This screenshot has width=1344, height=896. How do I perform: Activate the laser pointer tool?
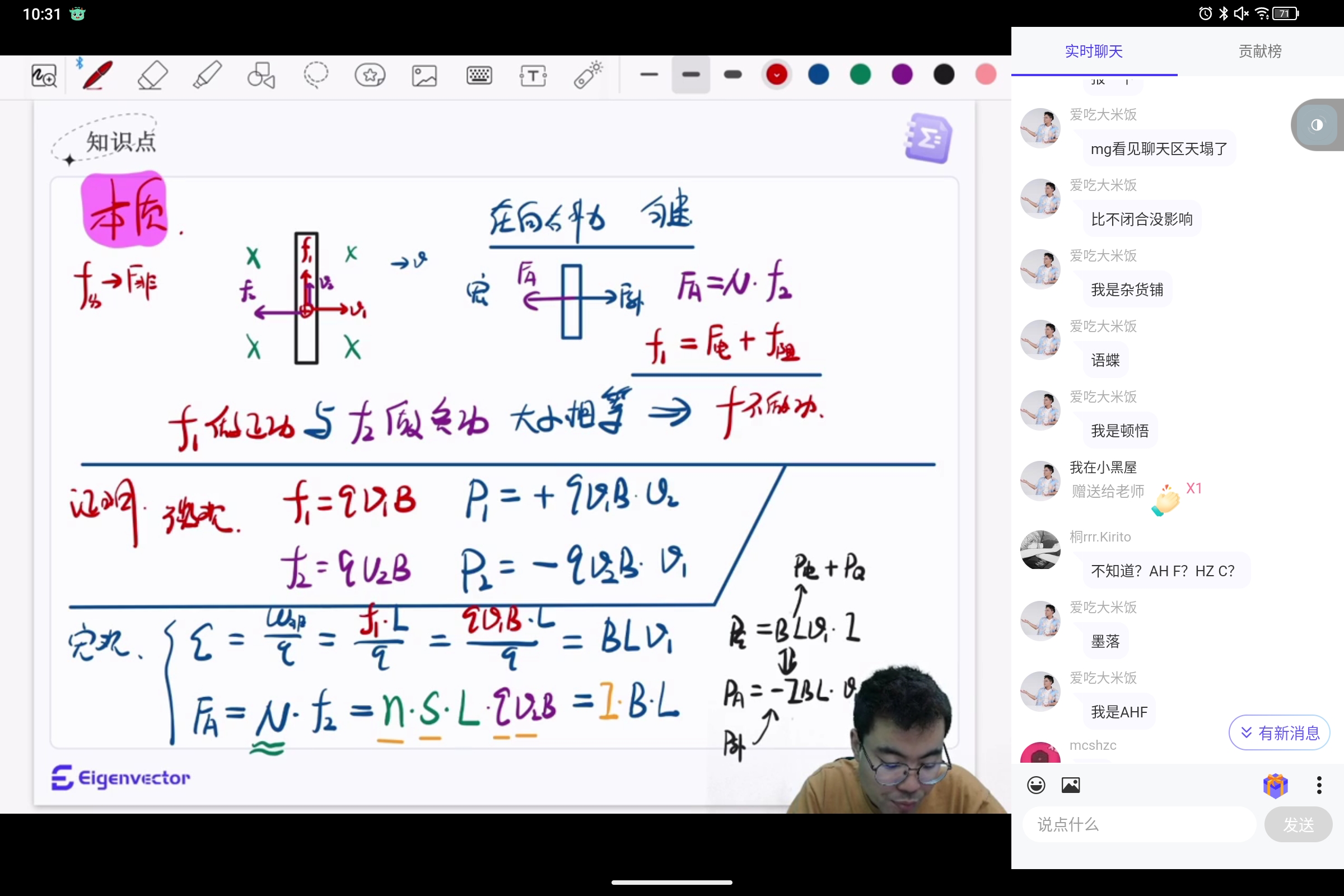point(588,75)
